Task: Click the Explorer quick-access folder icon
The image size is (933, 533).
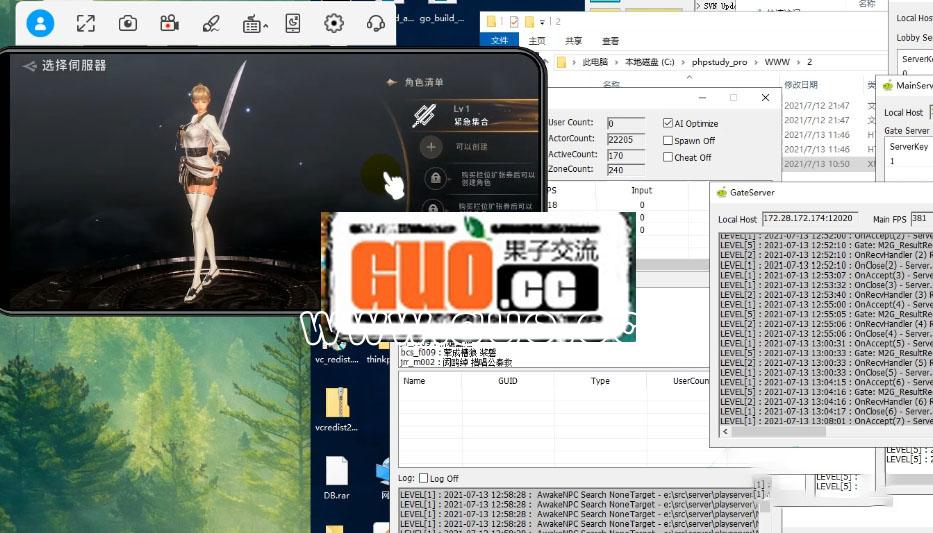Action: (491, 22)
